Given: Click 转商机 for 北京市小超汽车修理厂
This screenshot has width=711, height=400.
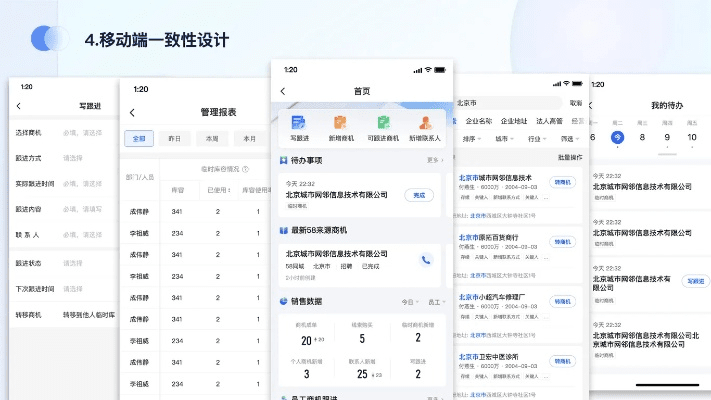Looking at the screenshot, I should [562, 302].
